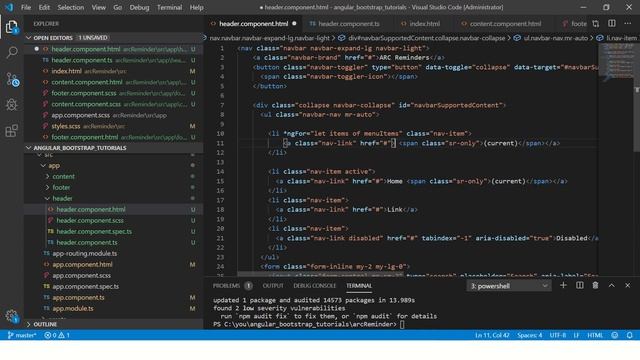Screen dimensions: 640x360
Task: Click the editor horizontal scrollbar
Action: coord(320,274)
